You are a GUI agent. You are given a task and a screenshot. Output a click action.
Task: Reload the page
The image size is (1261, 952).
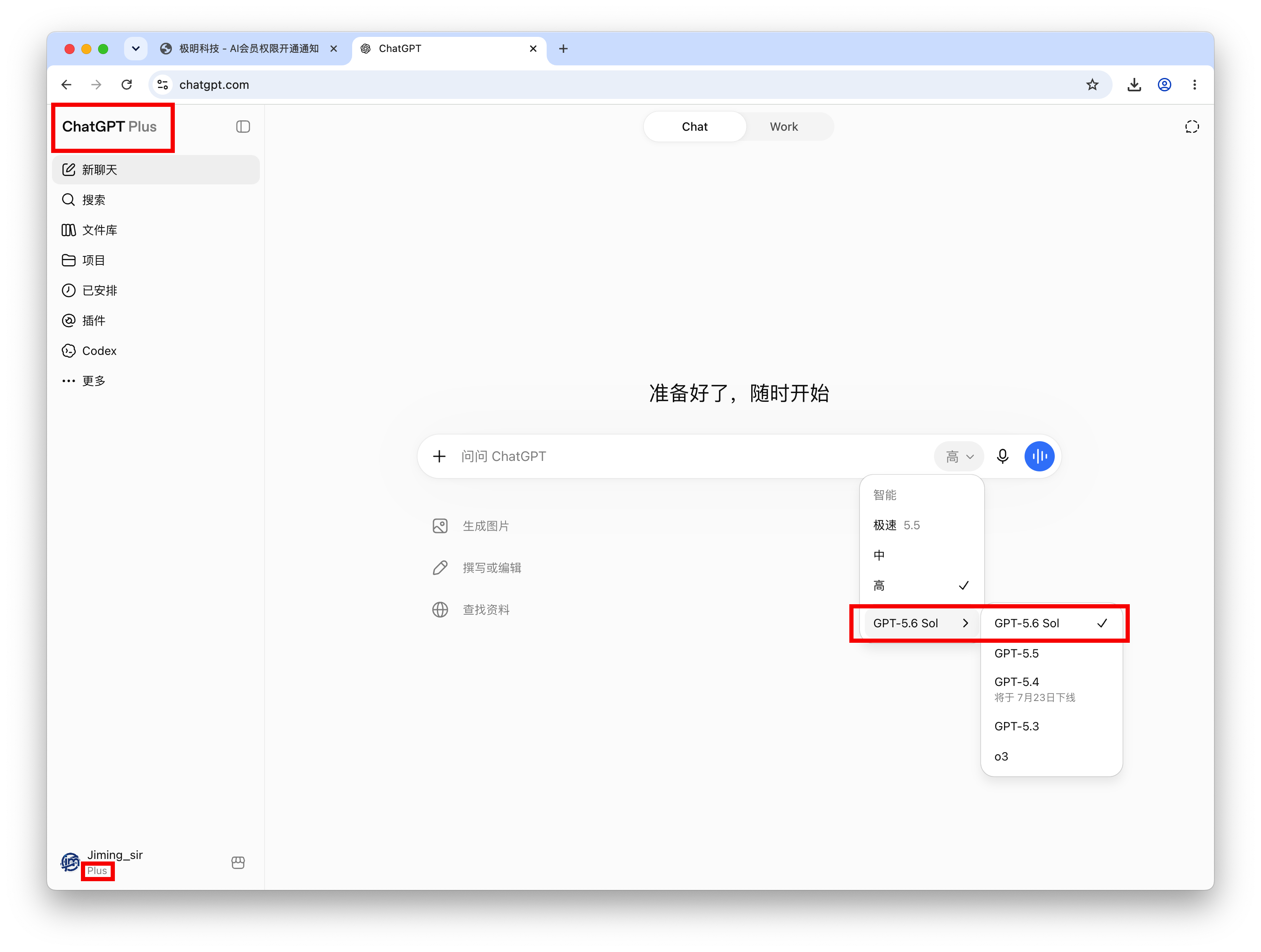127,84
